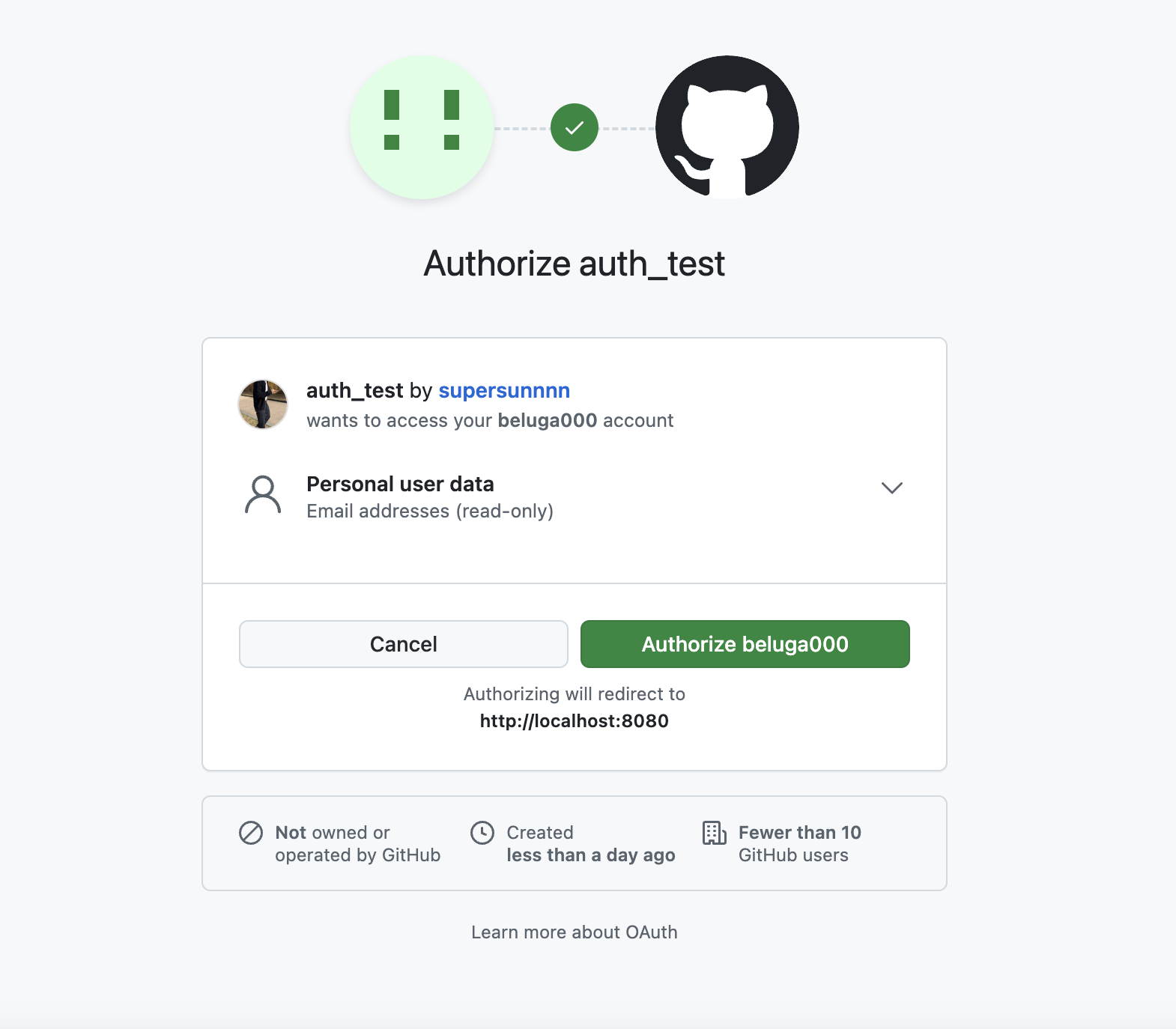Click the not-owned prohibited circle icon
The width and height of the screenshot is (1176, 1029).
click(251, 833)
